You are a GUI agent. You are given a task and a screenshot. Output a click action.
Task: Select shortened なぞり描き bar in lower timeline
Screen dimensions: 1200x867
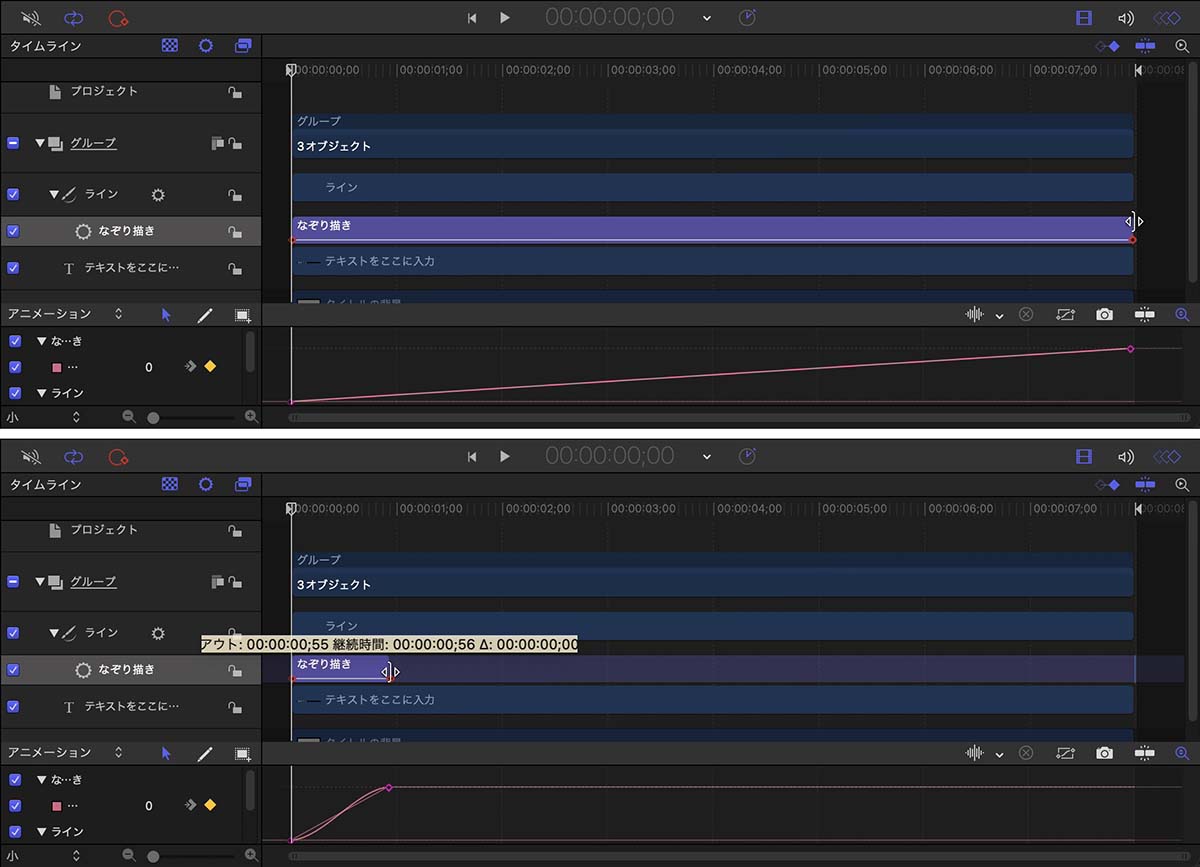tap(340, 667)
